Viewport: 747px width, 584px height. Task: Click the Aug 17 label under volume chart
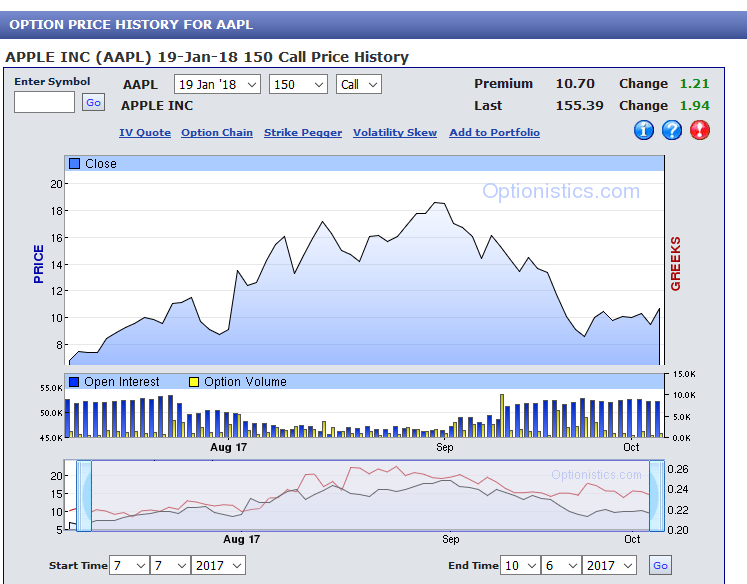tap(229, 447)
